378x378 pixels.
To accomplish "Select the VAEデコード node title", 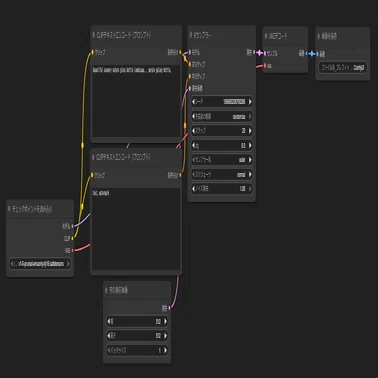I will 278,36.
